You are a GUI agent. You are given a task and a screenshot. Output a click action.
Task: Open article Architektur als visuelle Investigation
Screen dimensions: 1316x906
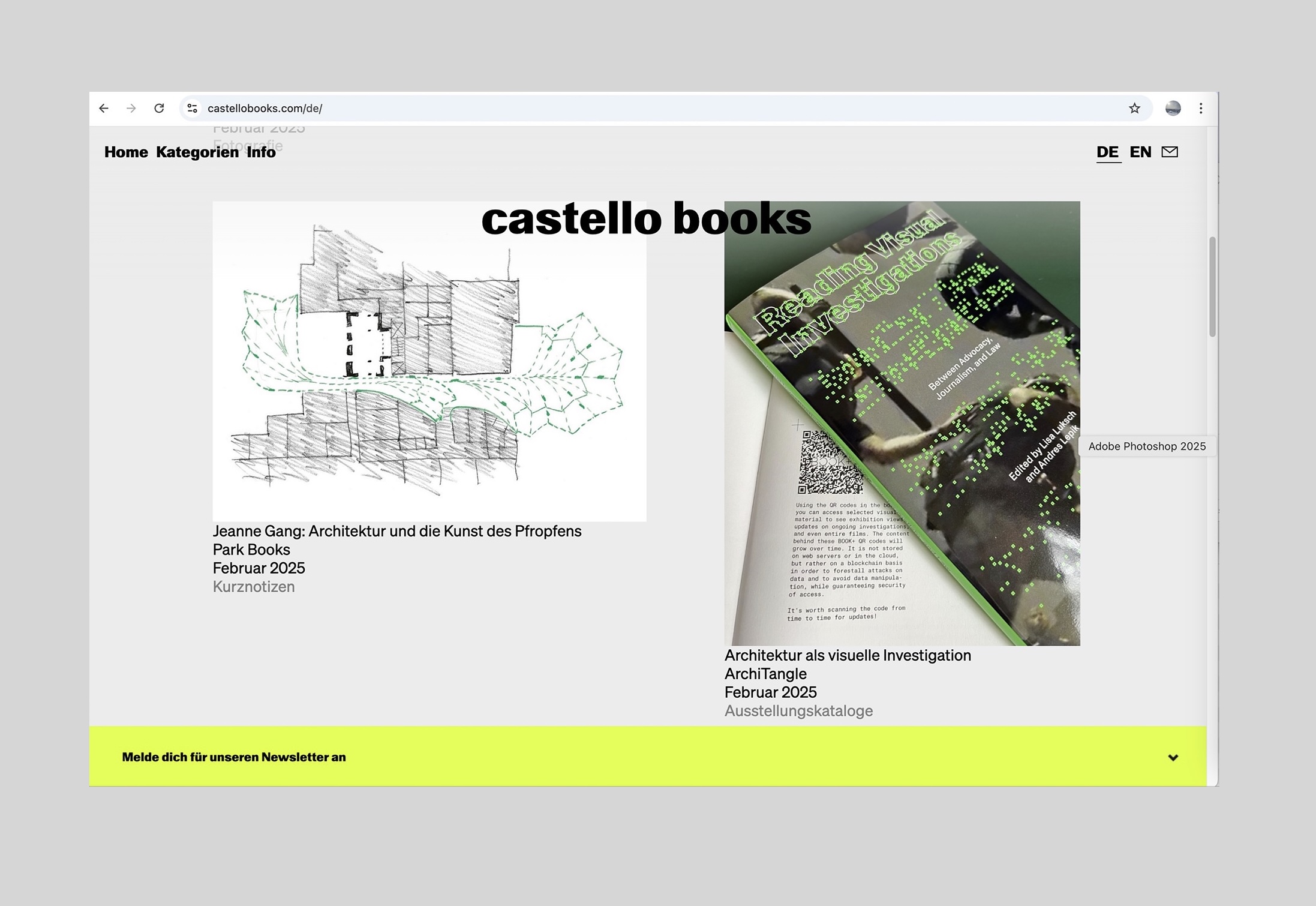848,656
